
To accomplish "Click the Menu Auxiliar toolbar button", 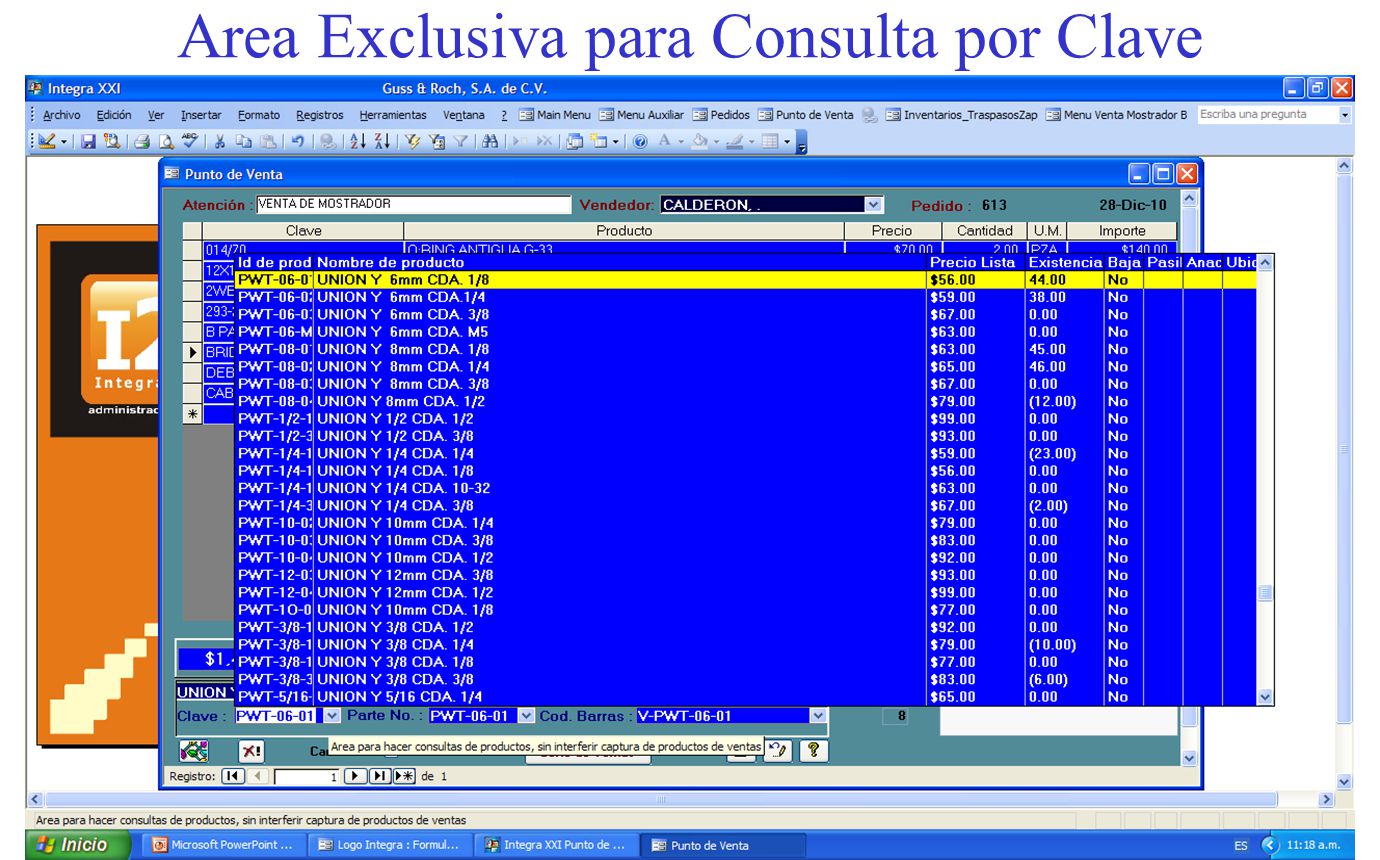I will [x=640, y=115].
